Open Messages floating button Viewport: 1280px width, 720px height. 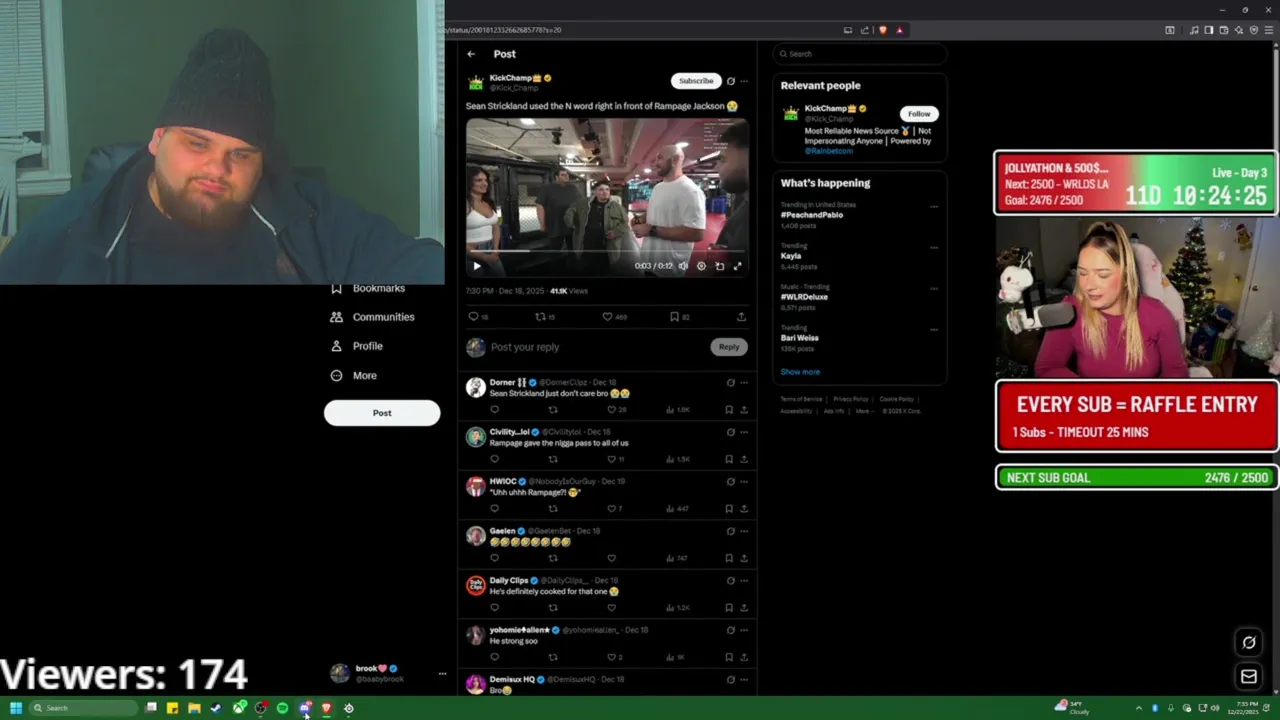pyautogui.click(x=1249, y=677)
